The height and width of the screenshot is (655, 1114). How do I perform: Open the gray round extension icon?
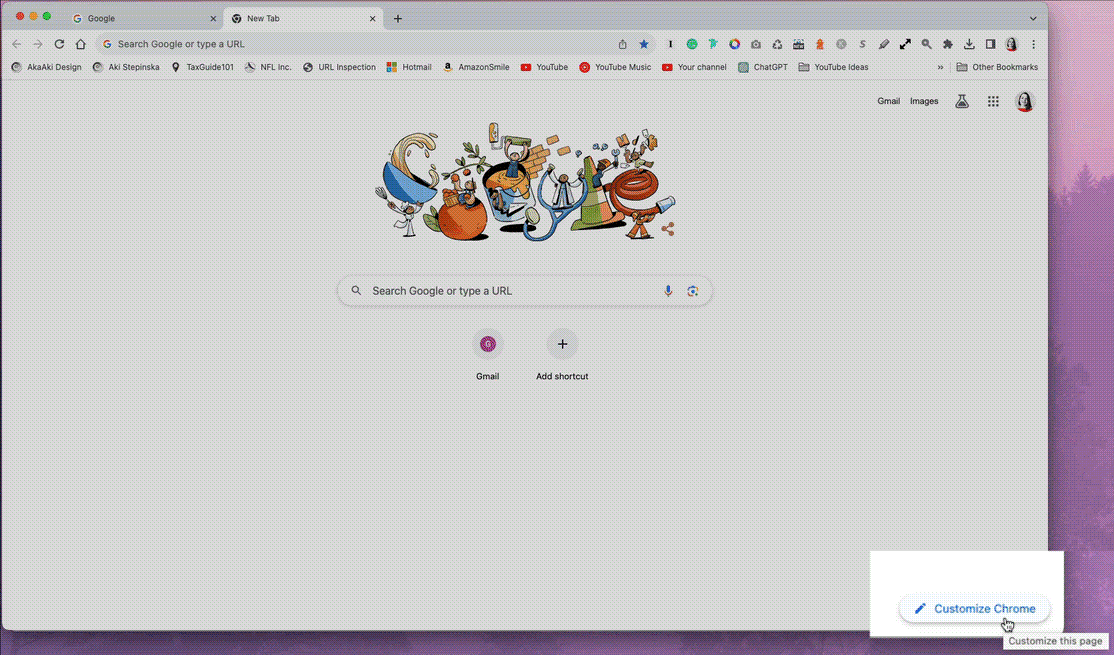[x=841, y=44]
